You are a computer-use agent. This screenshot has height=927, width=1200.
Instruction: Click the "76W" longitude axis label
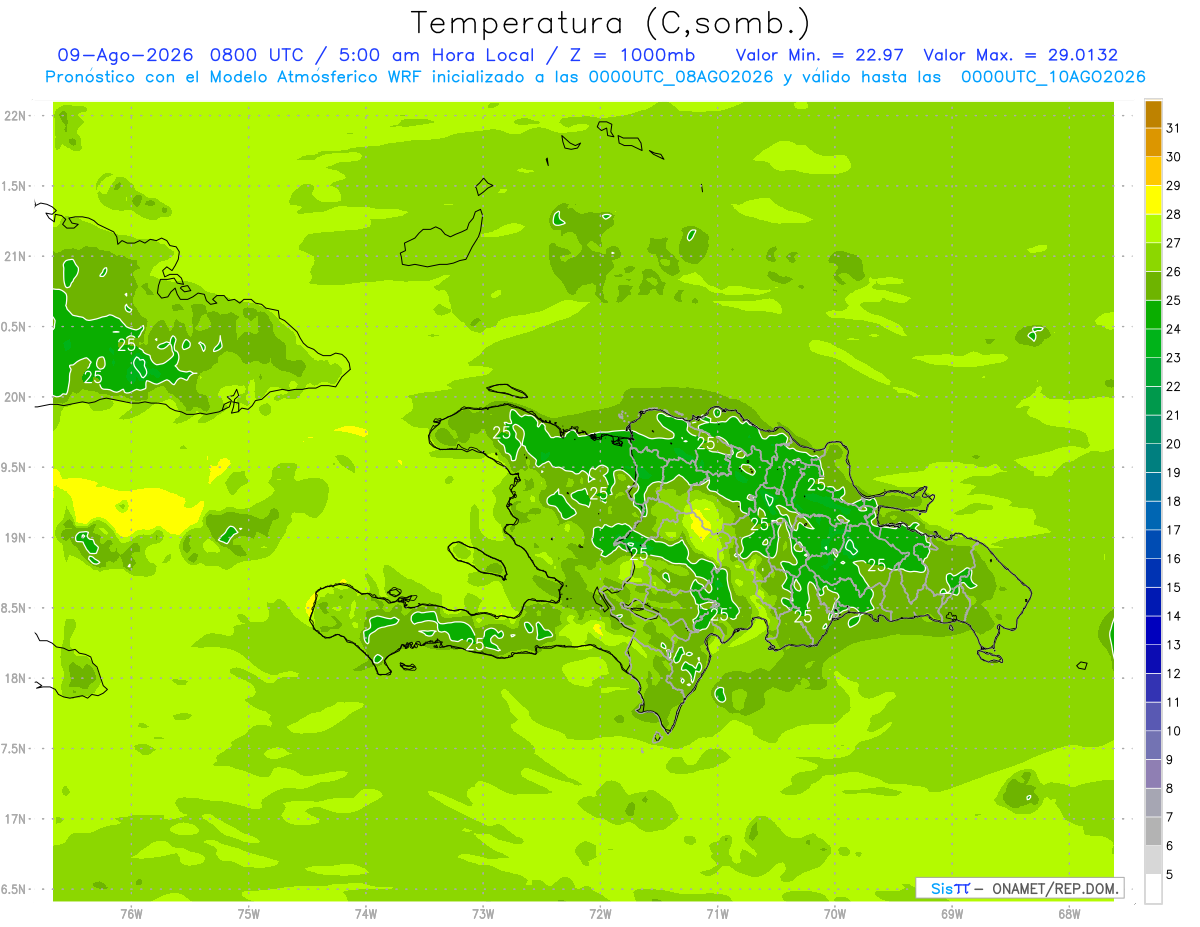pos(131,913)
